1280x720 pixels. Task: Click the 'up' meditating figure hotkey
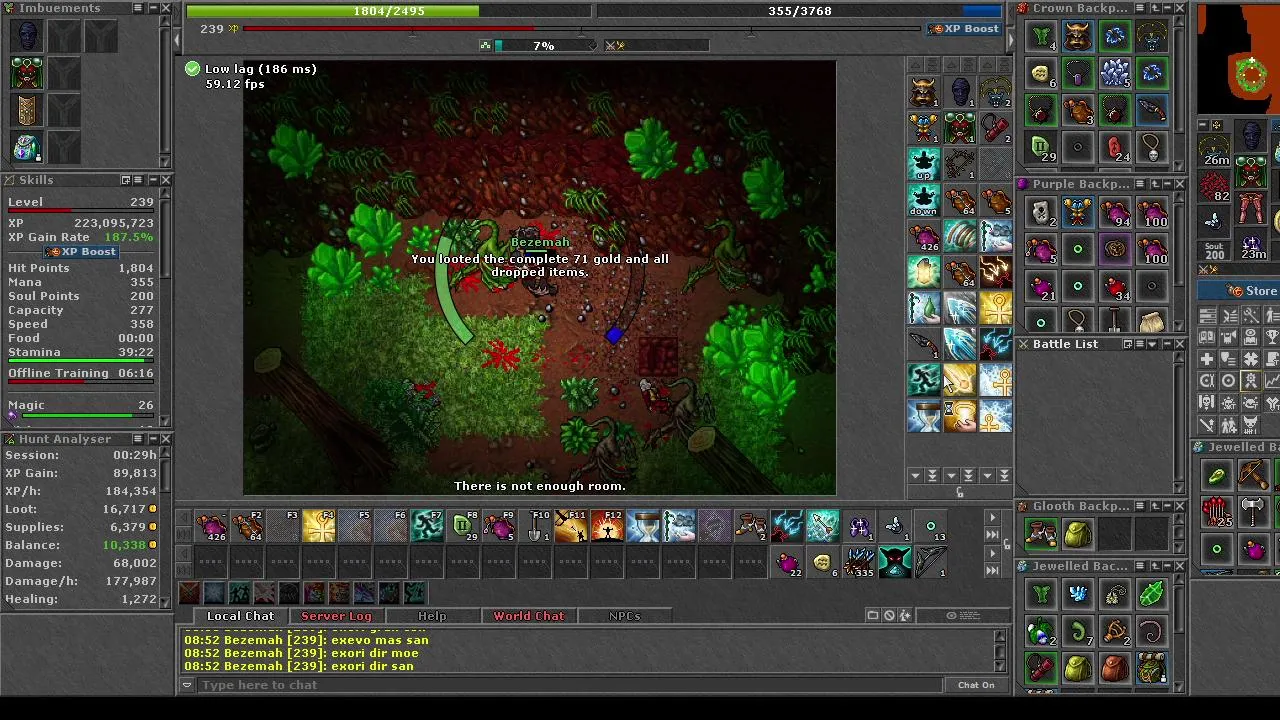(x=924, y=164)
